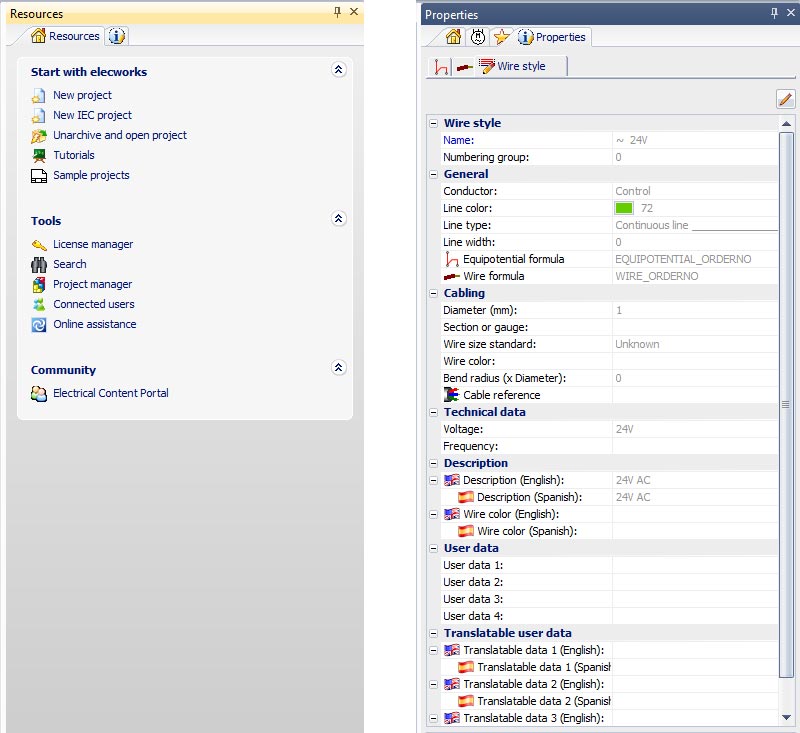Click the Electrical Content Portal icon
This screenshot has width=800, height=733.
coord(39,393)
